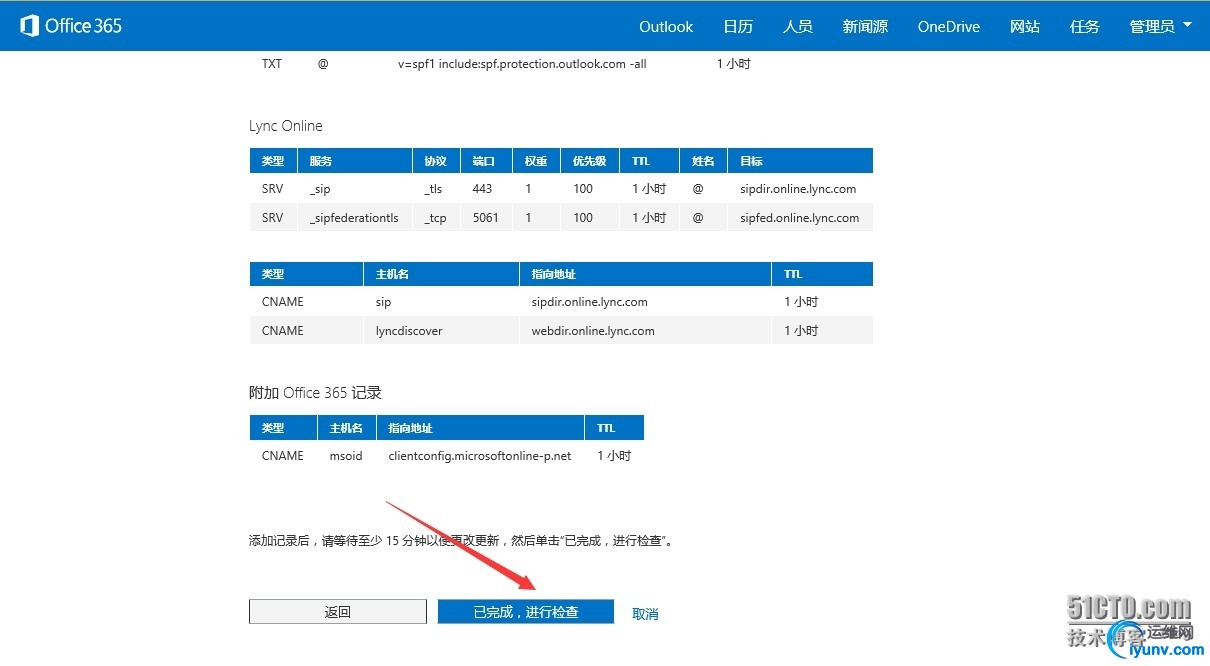Image resolution: width=1210 pixels, height=666 pixels.
Task: Select target sipfed.online.lync.com
Action: [x=799, y=218]
